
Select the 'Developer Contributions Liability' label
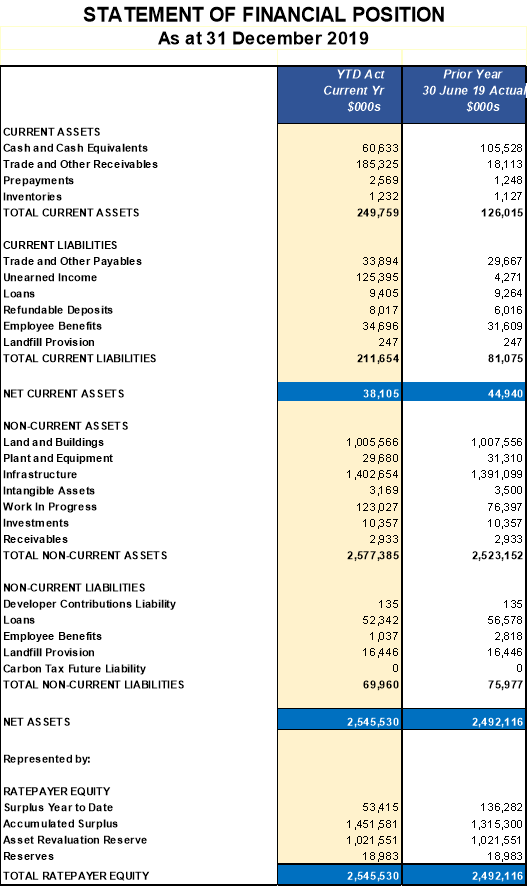tap(89, 604)
